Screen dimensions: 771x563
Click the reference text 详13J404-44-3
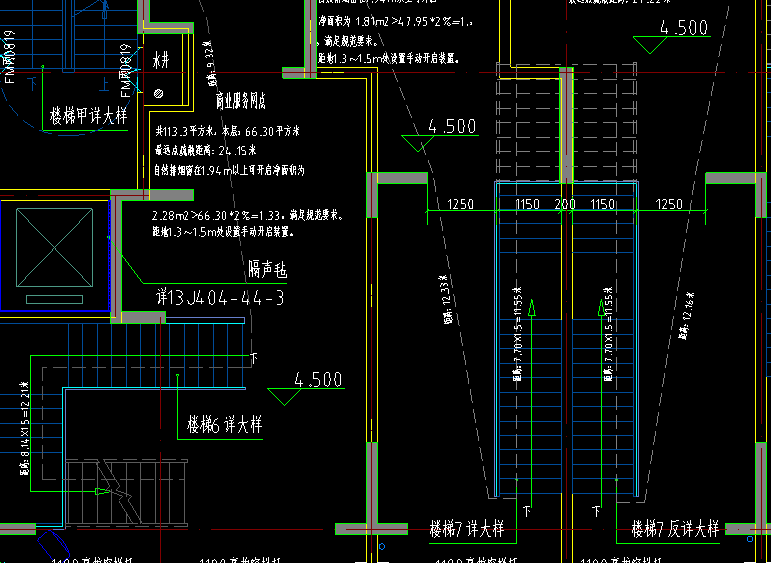pyautogui.click(x=220, y=298)
